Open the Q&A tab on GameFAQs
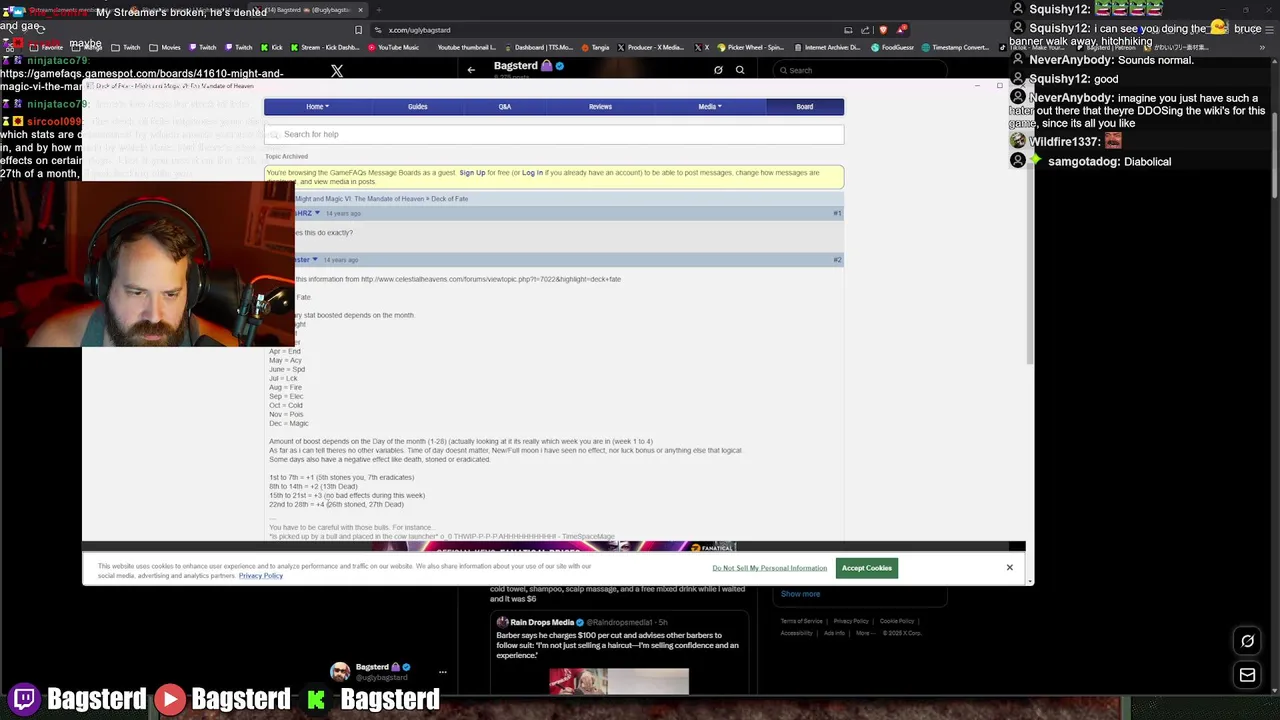 point(505,106)
